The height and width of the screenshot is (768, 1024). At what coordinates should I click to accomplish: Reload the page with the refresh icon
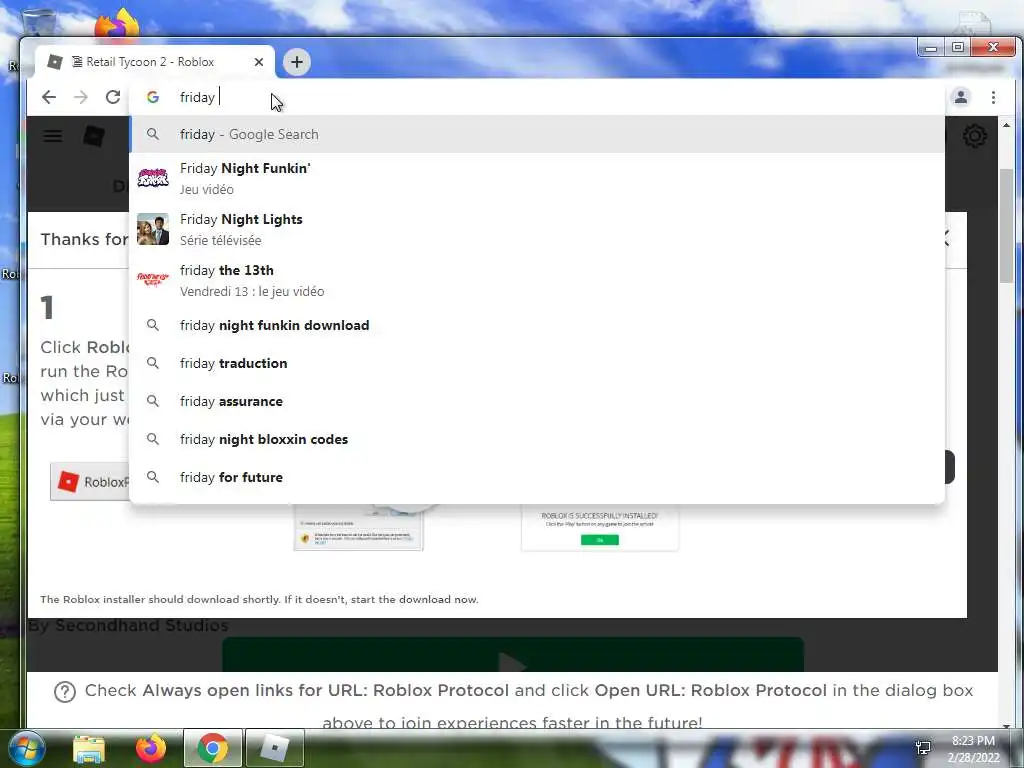113,97
